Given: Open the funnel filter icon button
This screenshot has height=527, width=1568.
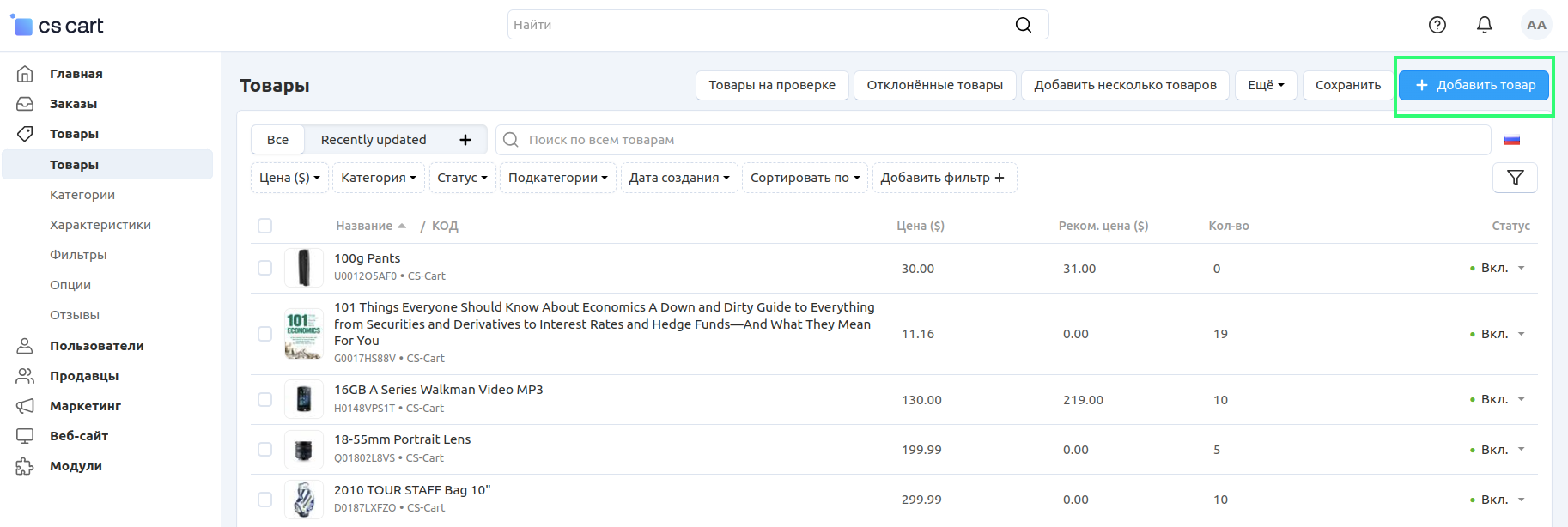Looking at the screenshot, I should [1515, 178].
